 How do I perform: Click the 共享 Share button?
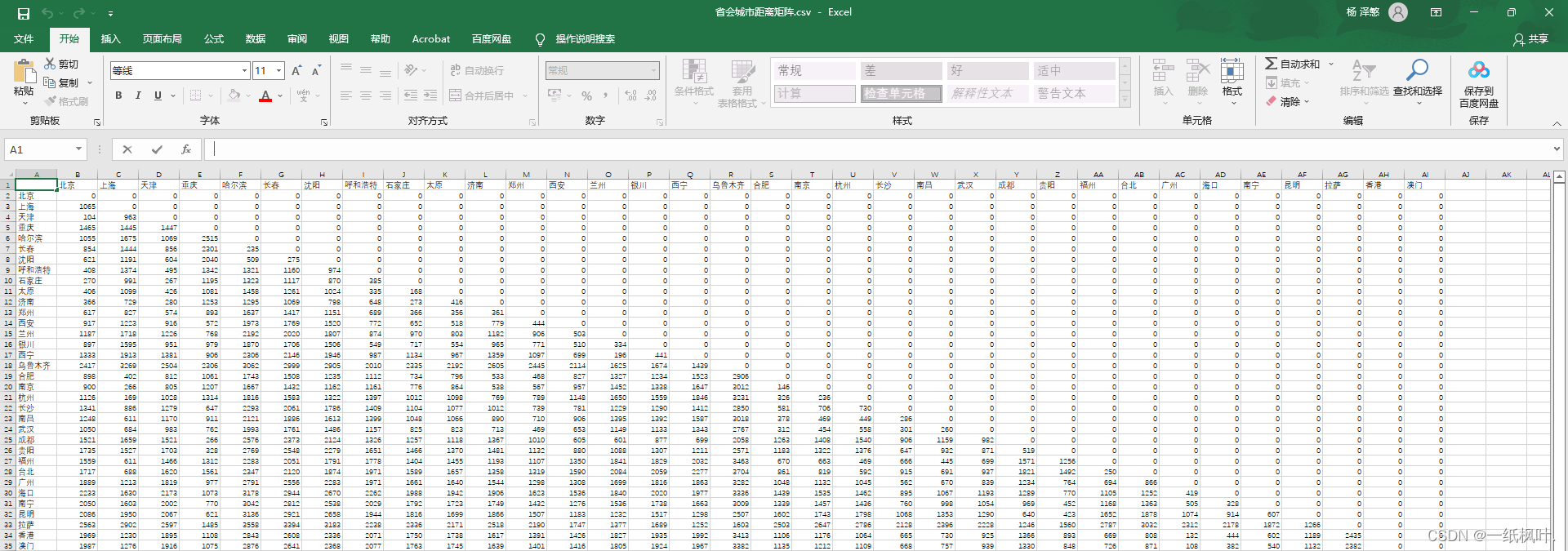1531,39
